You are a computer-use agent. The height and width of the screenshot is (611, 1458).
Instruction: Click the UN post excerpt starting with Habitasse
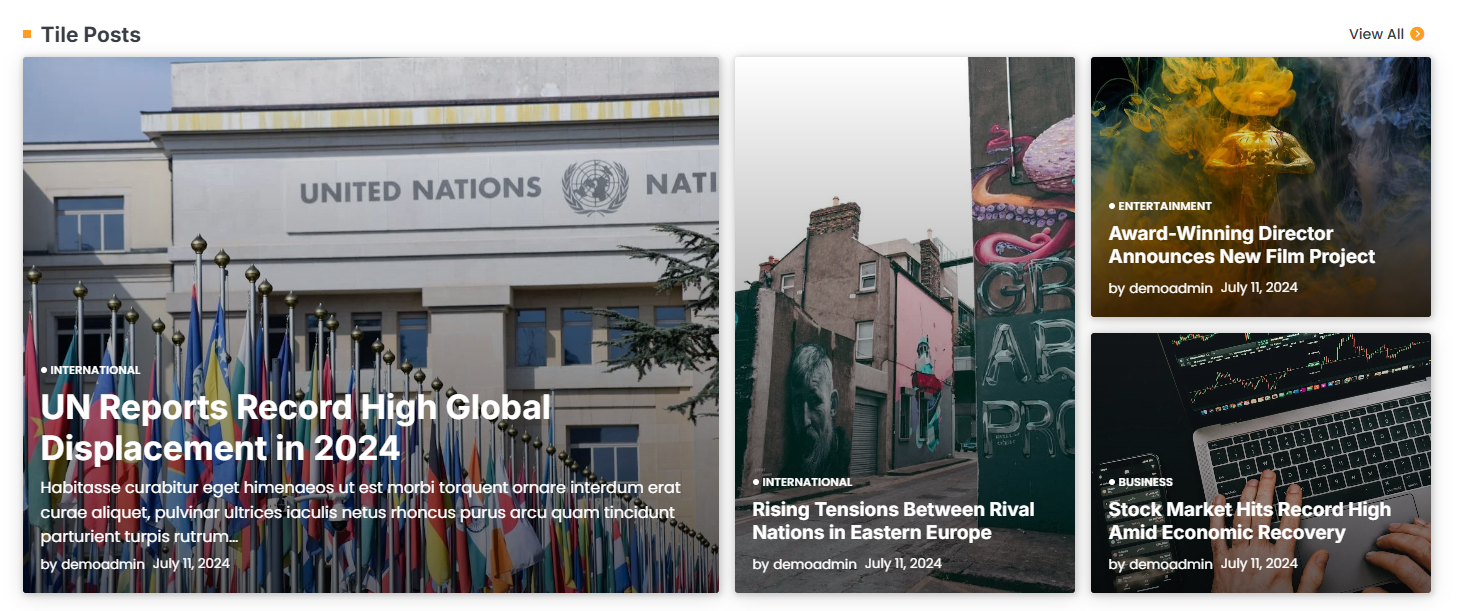point(361,512)
